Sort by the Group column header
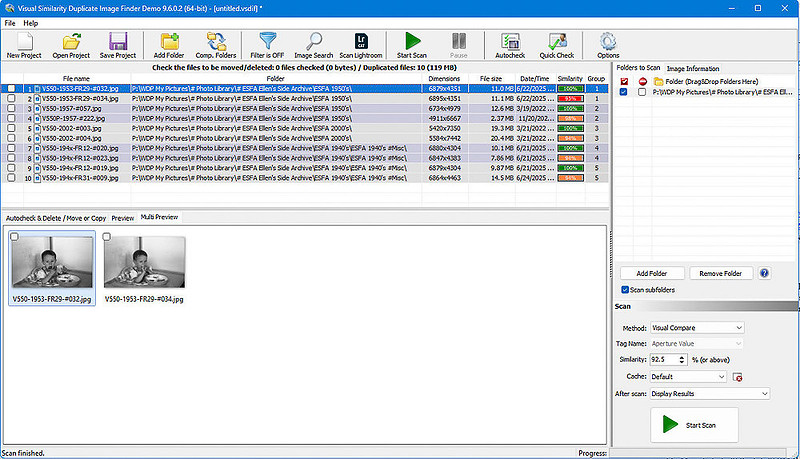The image size is (800, 459). pos(596,79)
